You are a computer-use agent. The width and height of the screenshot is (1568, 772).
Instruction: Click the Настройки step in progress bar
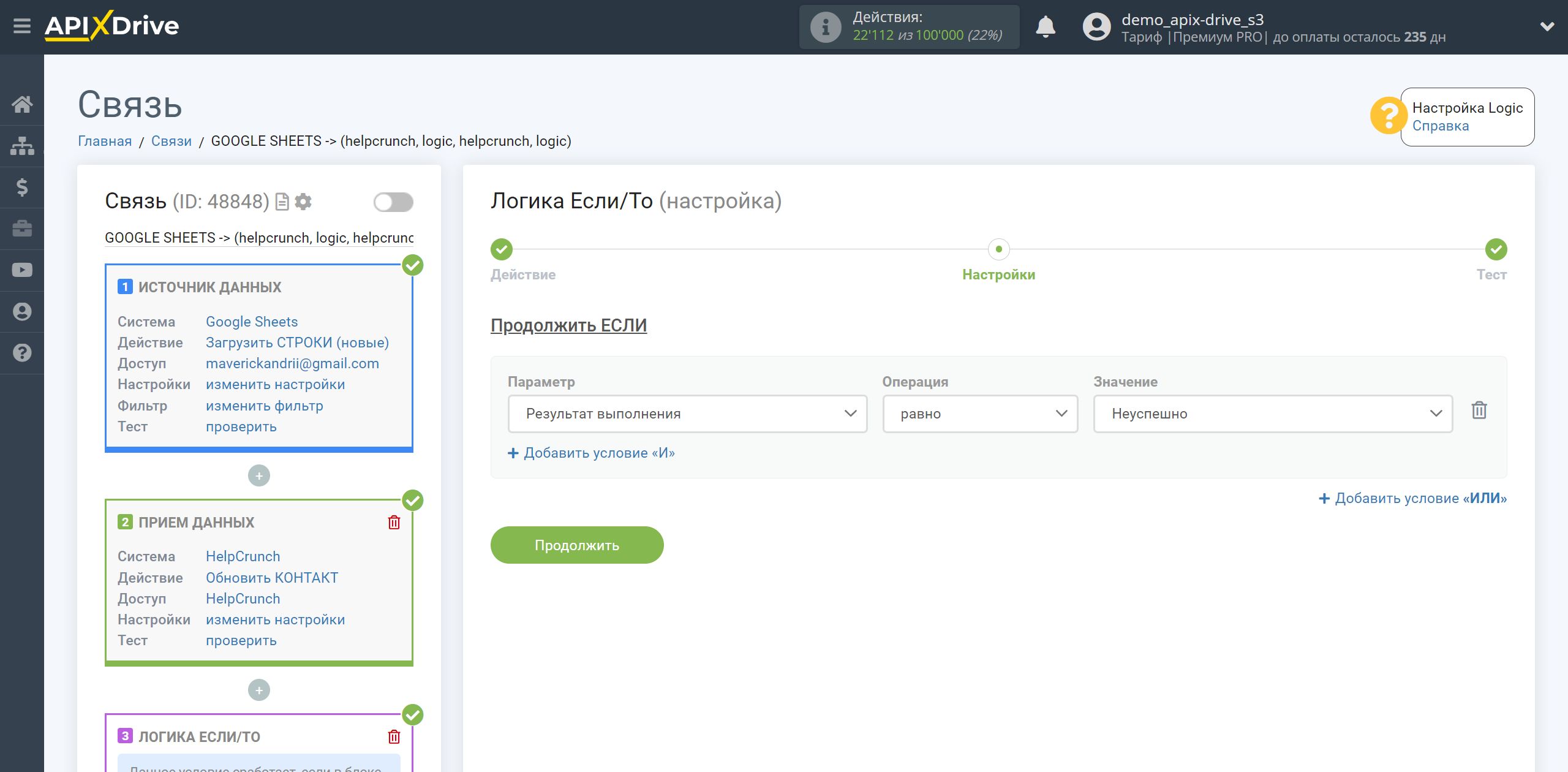[997, 249]
